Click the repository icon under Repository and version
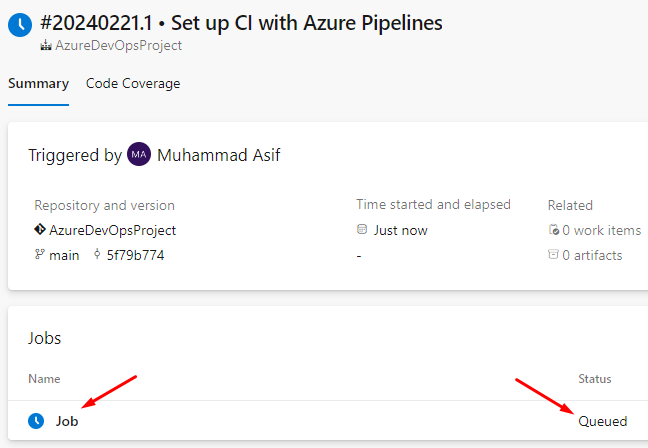 pyautogui.click(x=40, y=229)
